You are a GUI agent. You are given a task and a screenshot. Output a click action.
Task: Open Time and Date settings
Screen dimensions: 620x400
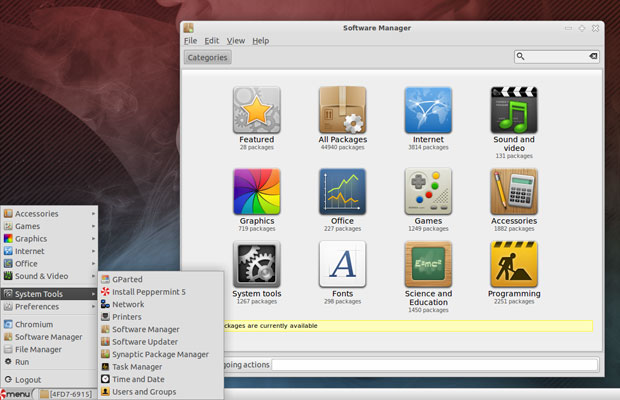(161, 379)
